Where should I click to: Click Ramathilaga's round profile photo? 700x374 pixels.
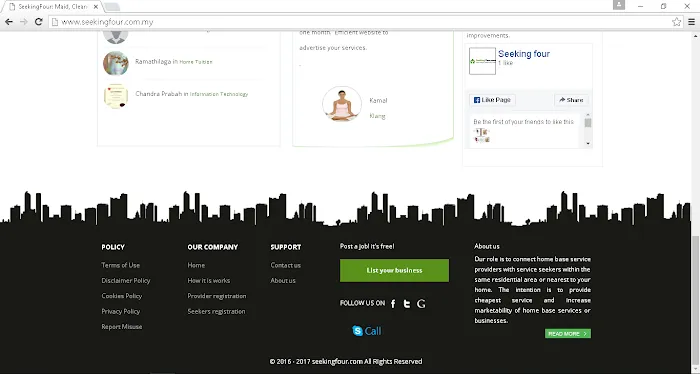pos(116,63)
